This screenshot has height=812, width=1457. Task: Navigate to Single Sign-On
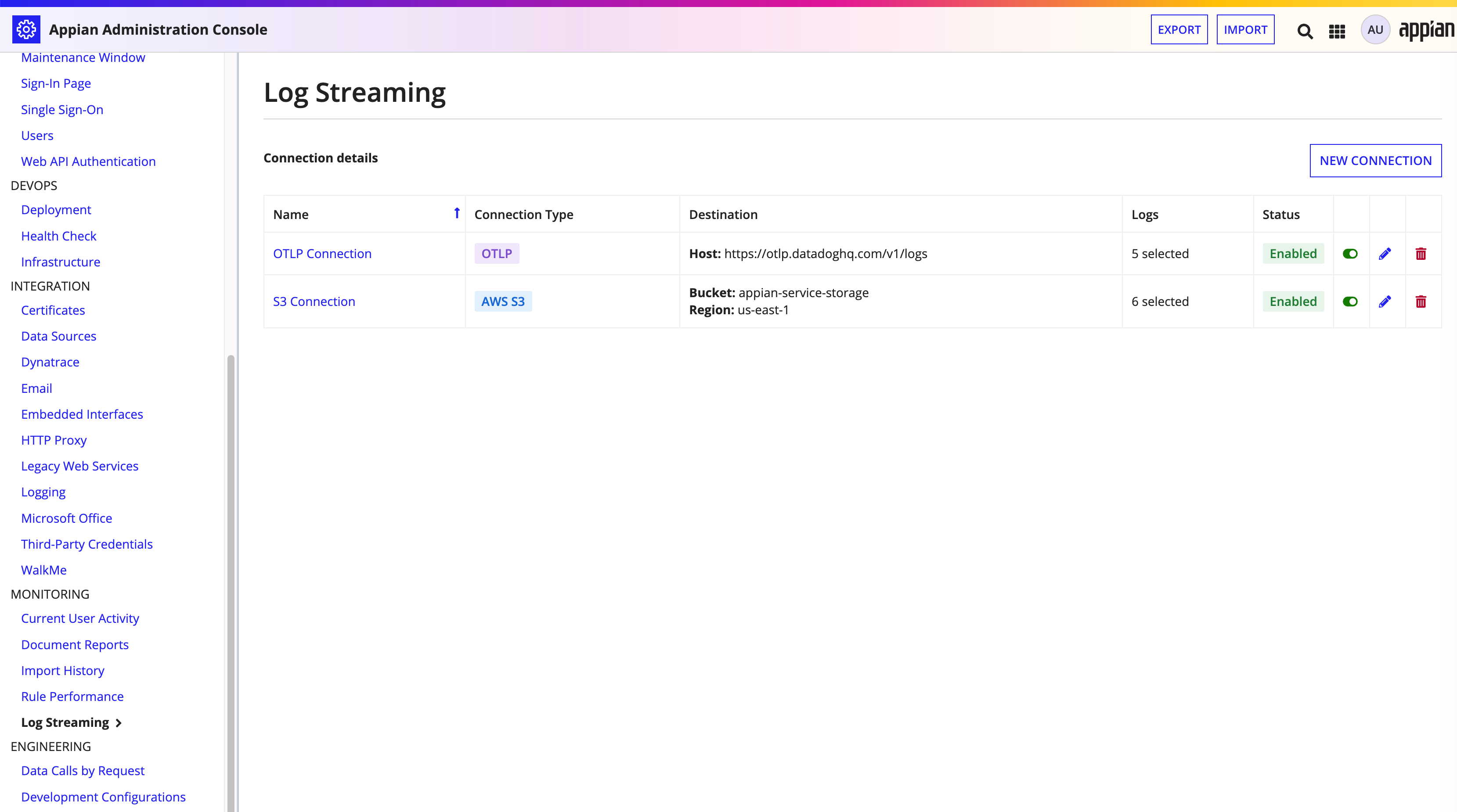coord(62,110)
